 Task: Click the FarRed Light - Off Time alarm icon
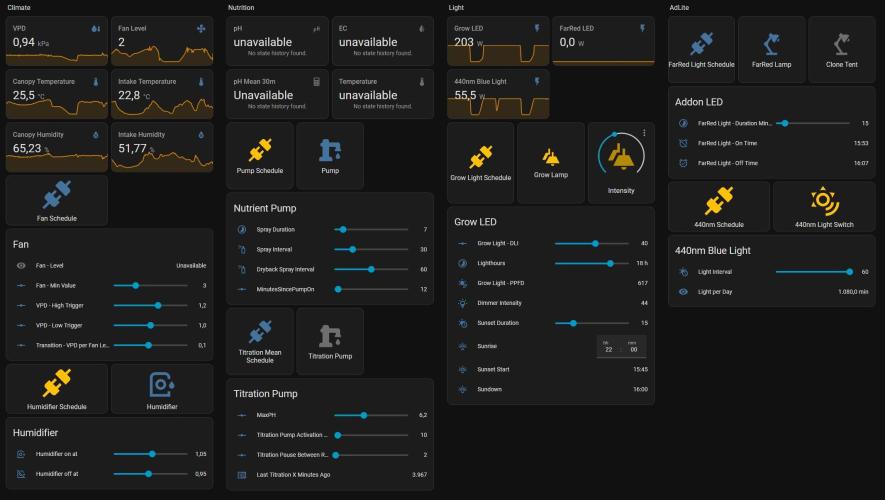click(683, 163)
